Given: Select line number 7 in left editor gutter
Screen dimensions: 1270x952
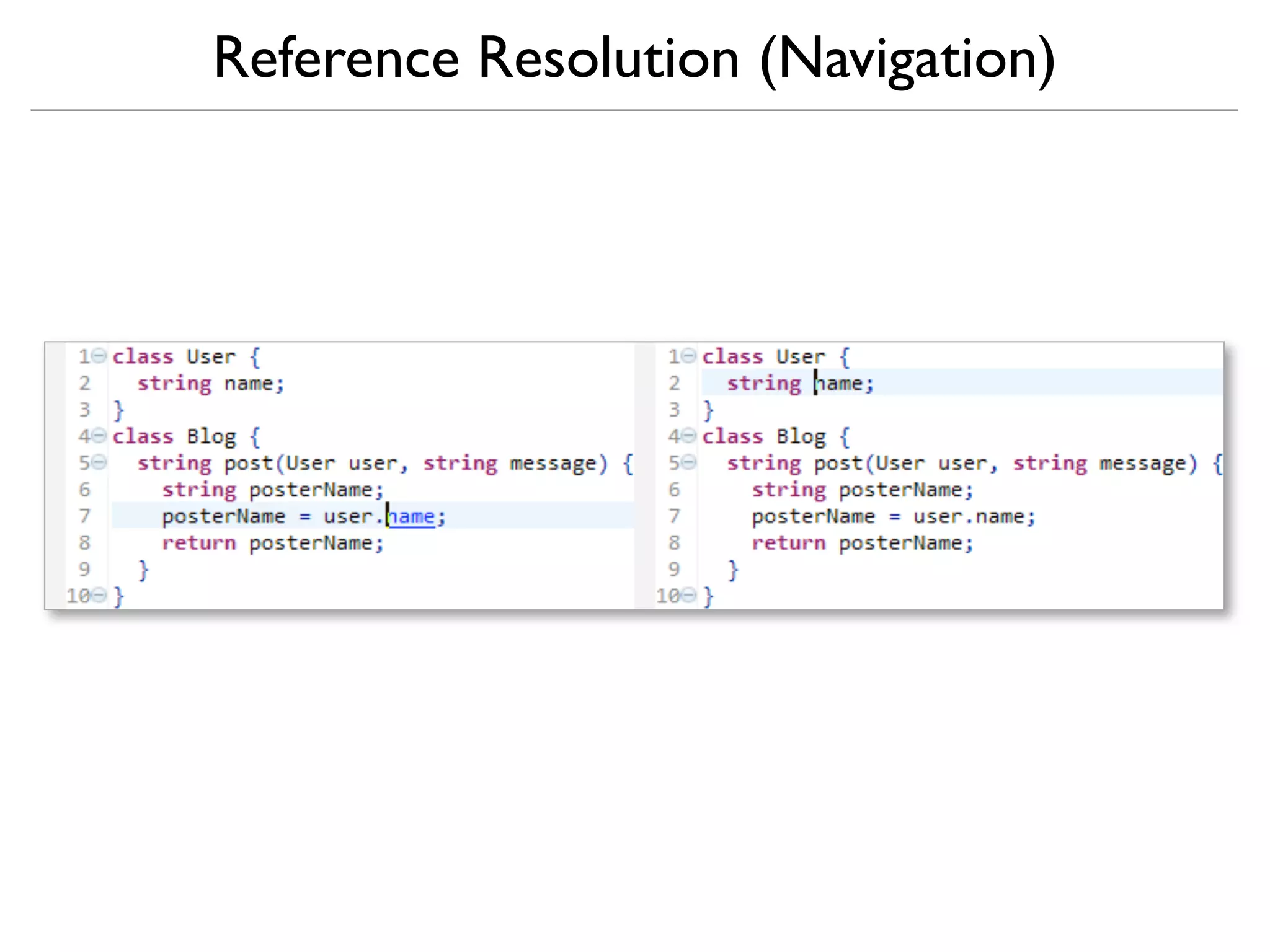Looking at the screenshot, I should pyautogui.click(x=84, y=516).
